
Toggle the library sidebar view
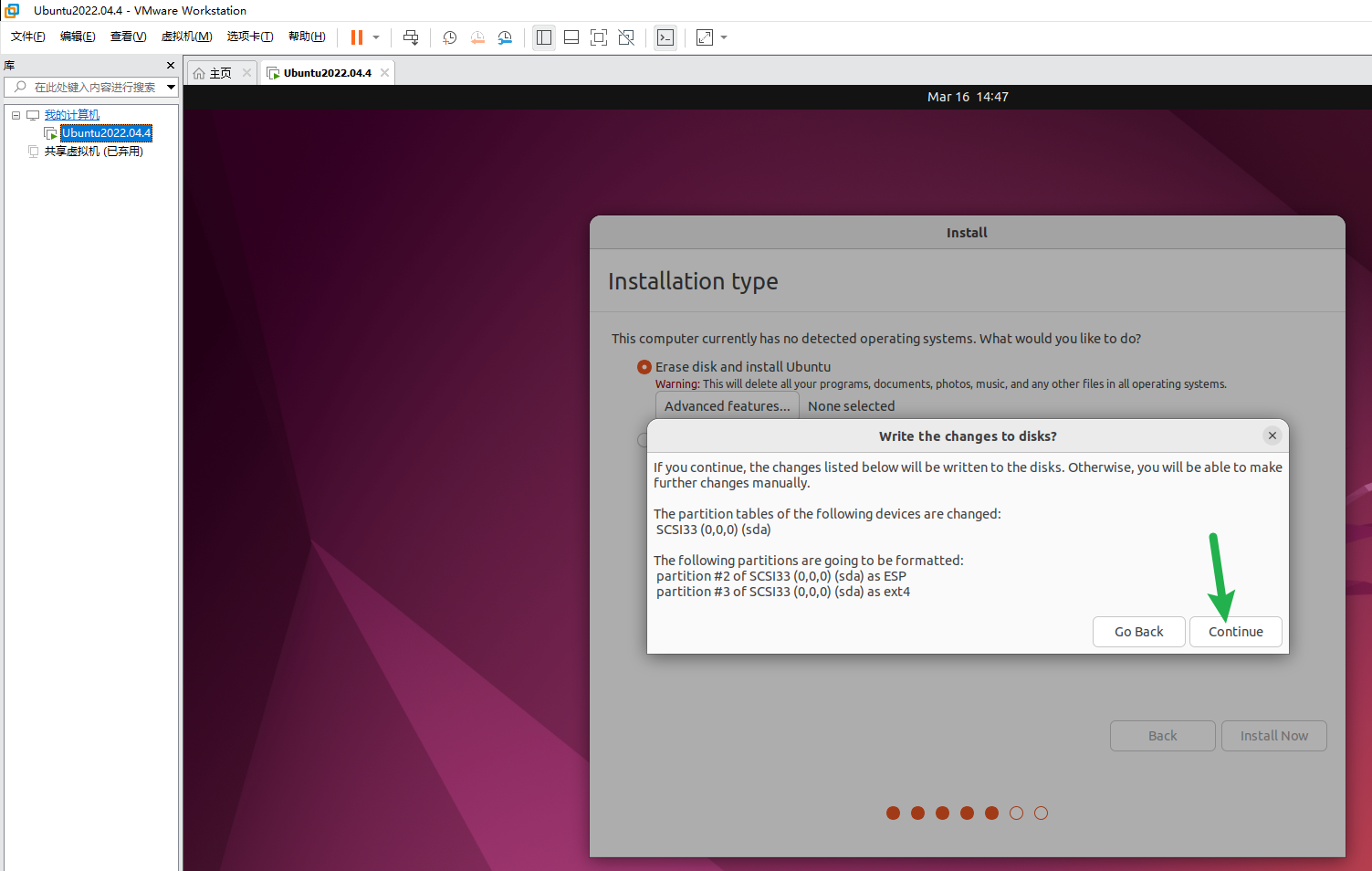[544, 37]
